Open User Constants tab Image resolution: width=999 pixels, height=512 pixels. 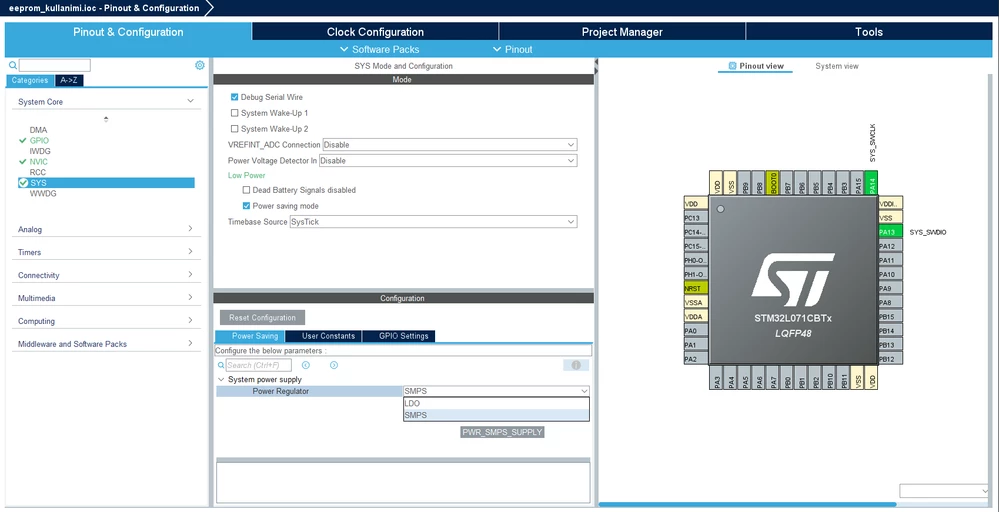pyautogui.click(x=324, y=336)
